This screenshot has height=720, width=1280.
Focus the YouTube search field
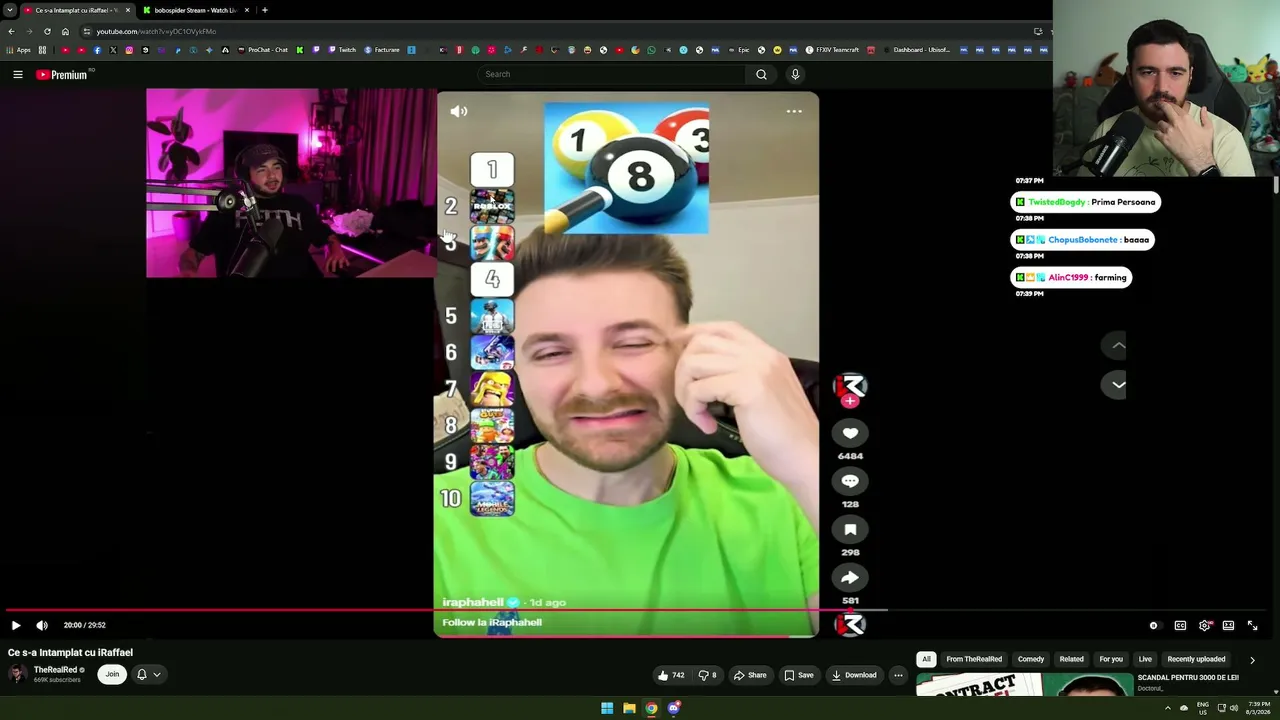click(x=611, y=74)
